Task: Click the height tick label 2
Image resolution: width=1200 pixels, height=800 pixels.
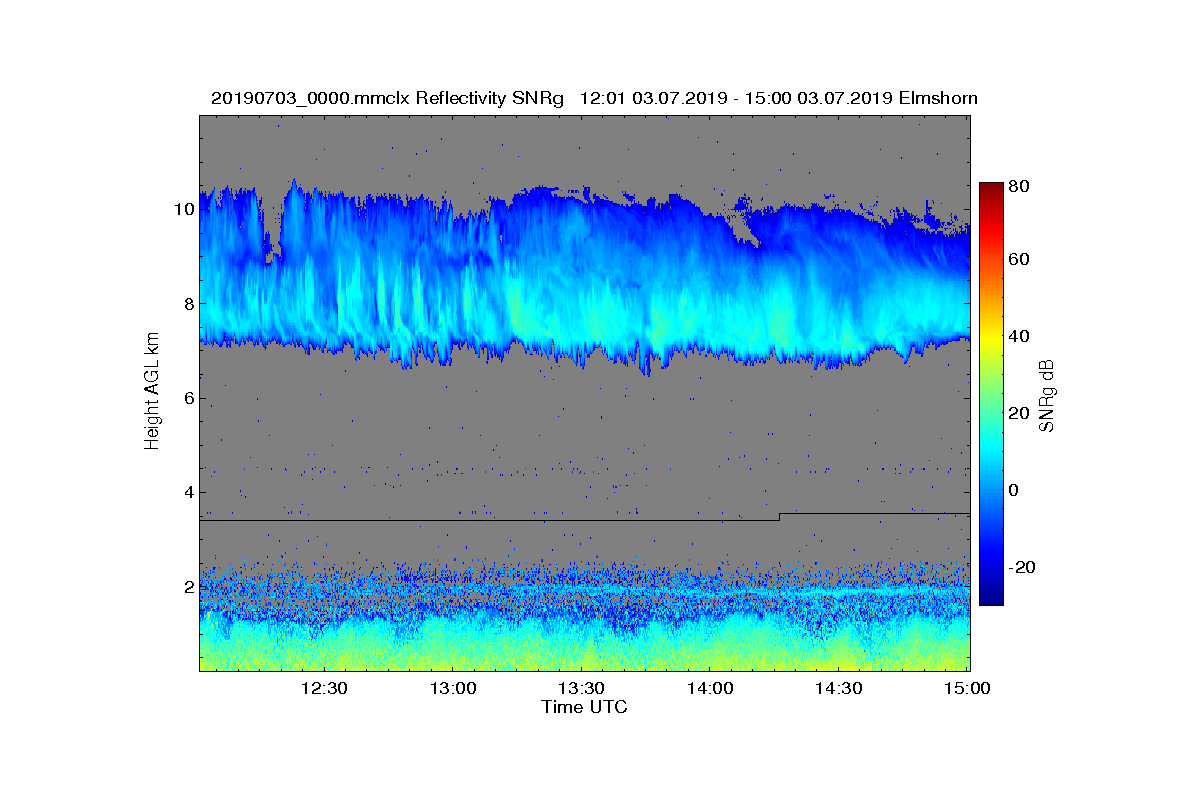Action: click(x=189, y=586)
